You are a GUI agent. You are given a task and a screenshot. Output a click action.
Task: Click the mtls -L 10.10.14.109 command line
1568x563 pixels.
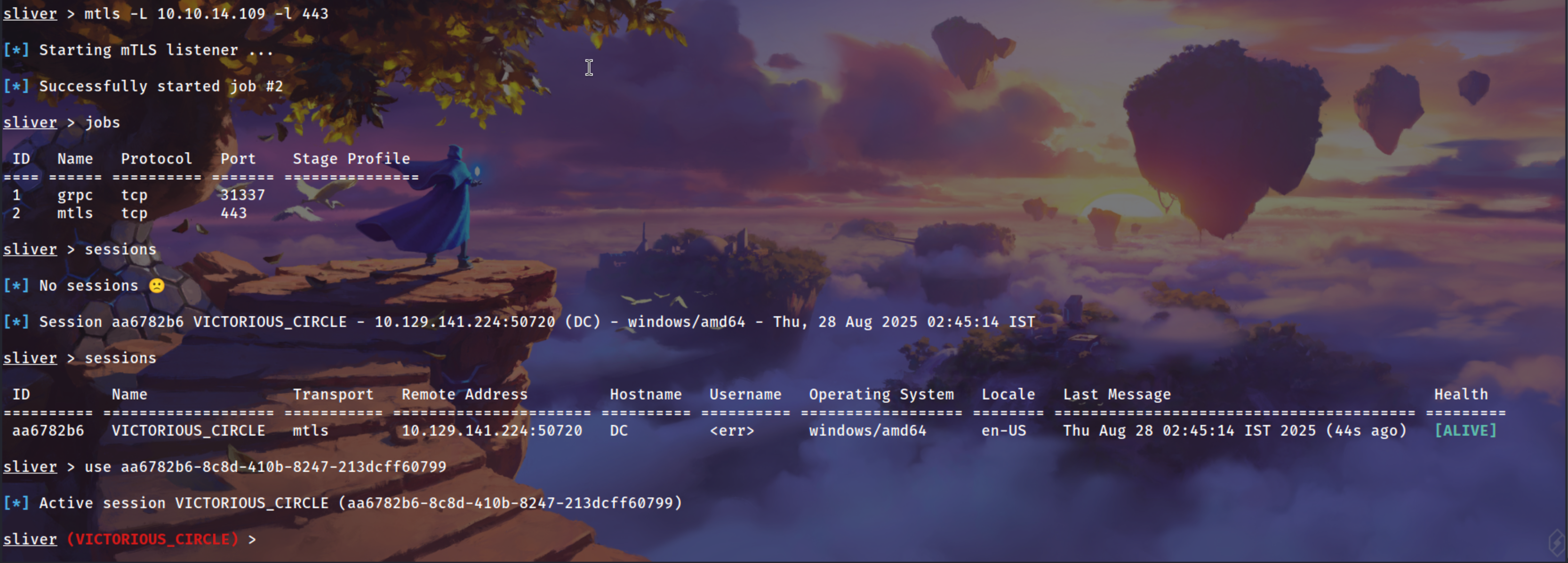click(x=206, y=13)
